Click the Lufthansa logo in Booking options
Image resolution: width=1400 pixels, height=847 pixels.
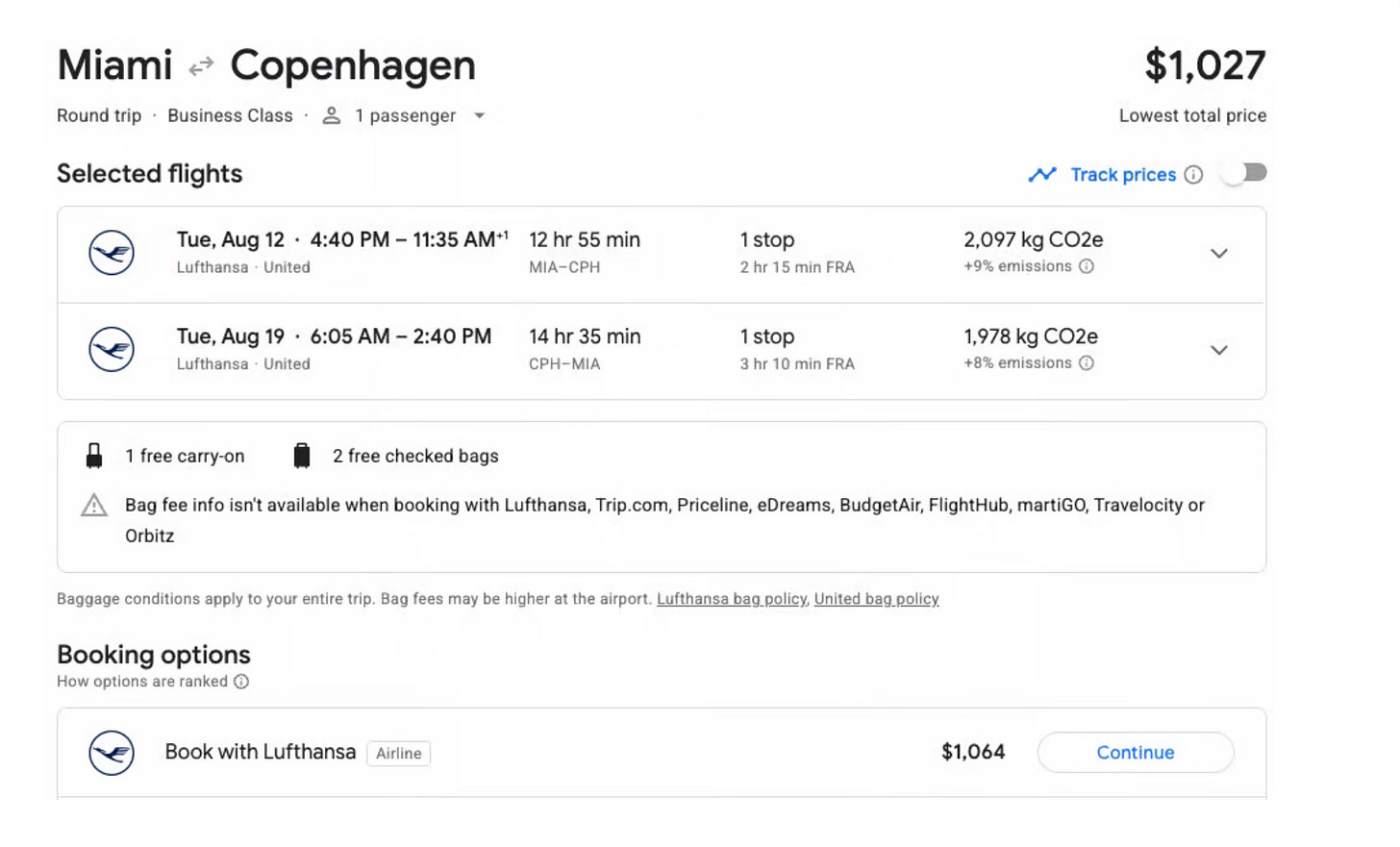[112, 753]
